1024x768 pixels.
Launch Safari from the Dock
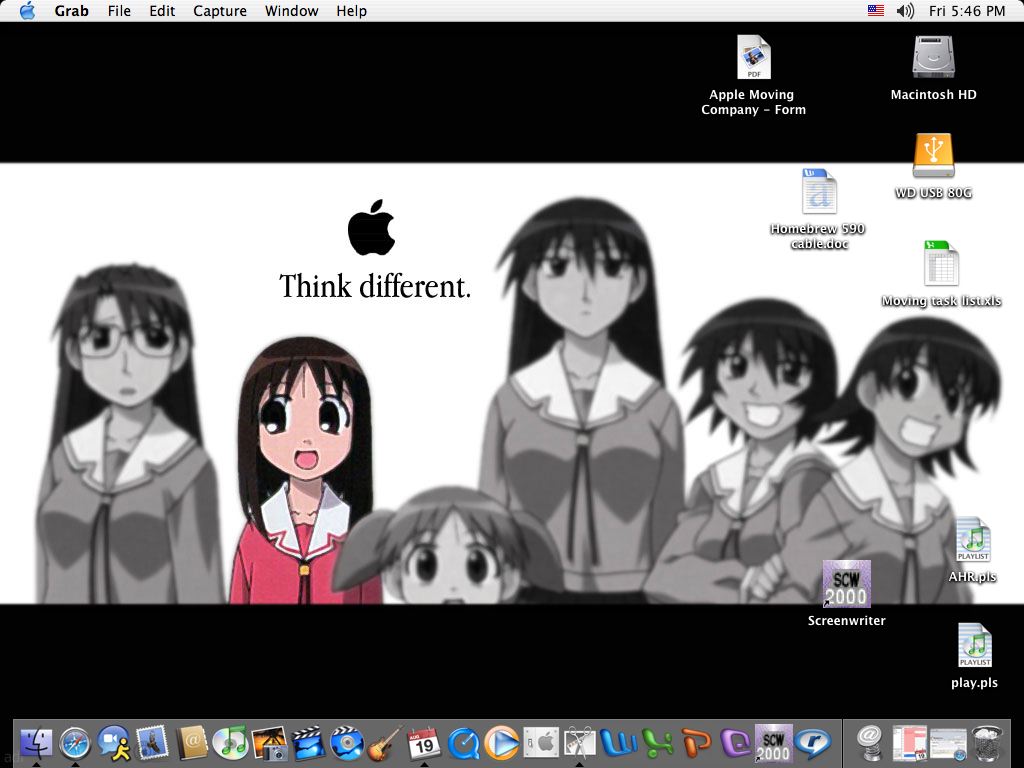[x=75, y=743]
